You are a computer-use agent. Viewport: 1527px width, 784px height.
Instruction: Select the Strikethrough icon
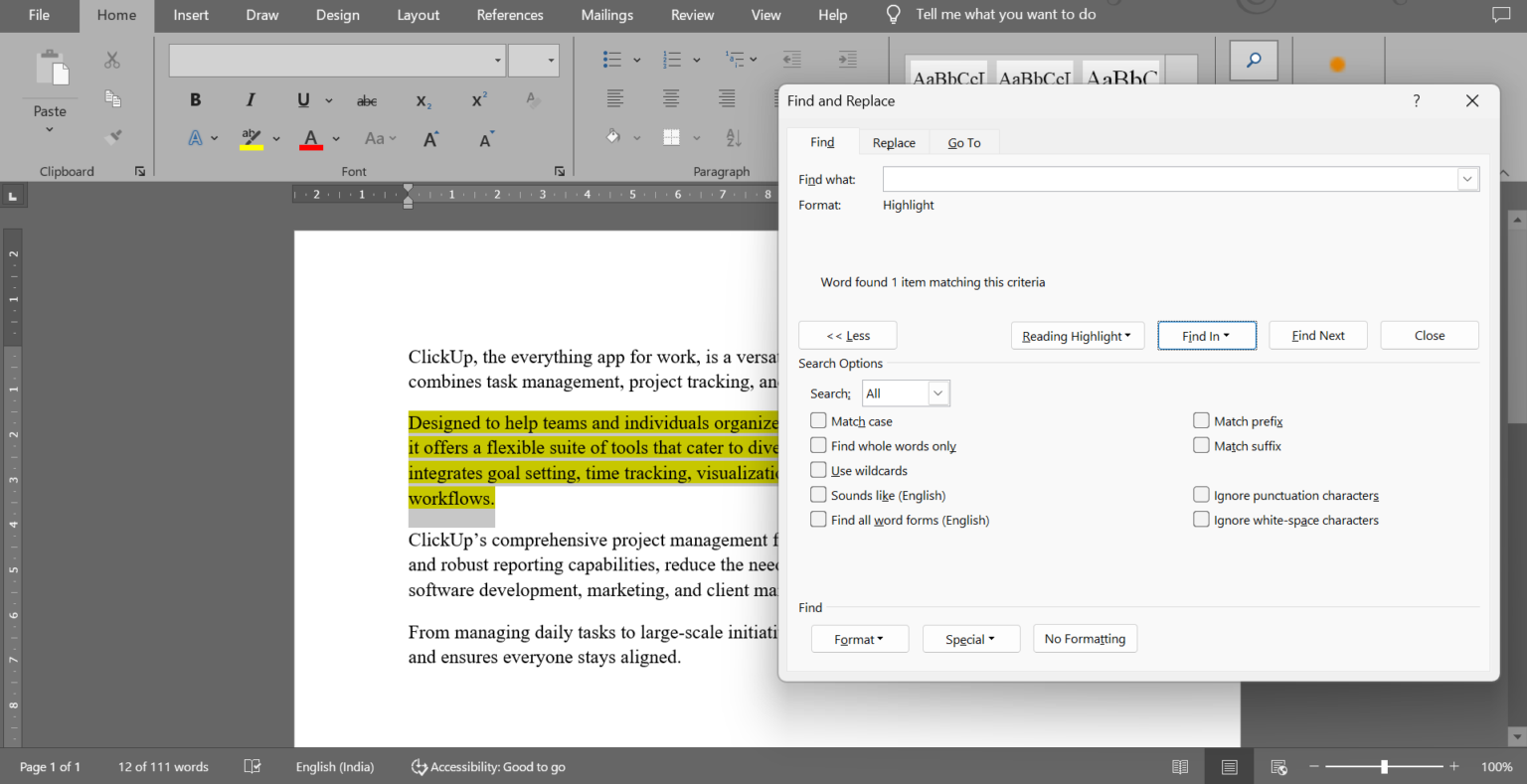click(366, 99)
